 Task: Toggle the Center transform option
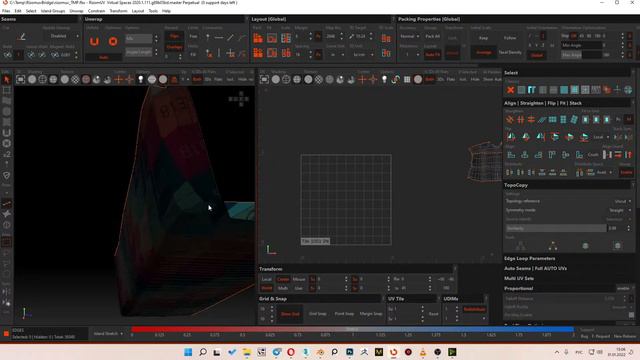[x=283, y=279]
